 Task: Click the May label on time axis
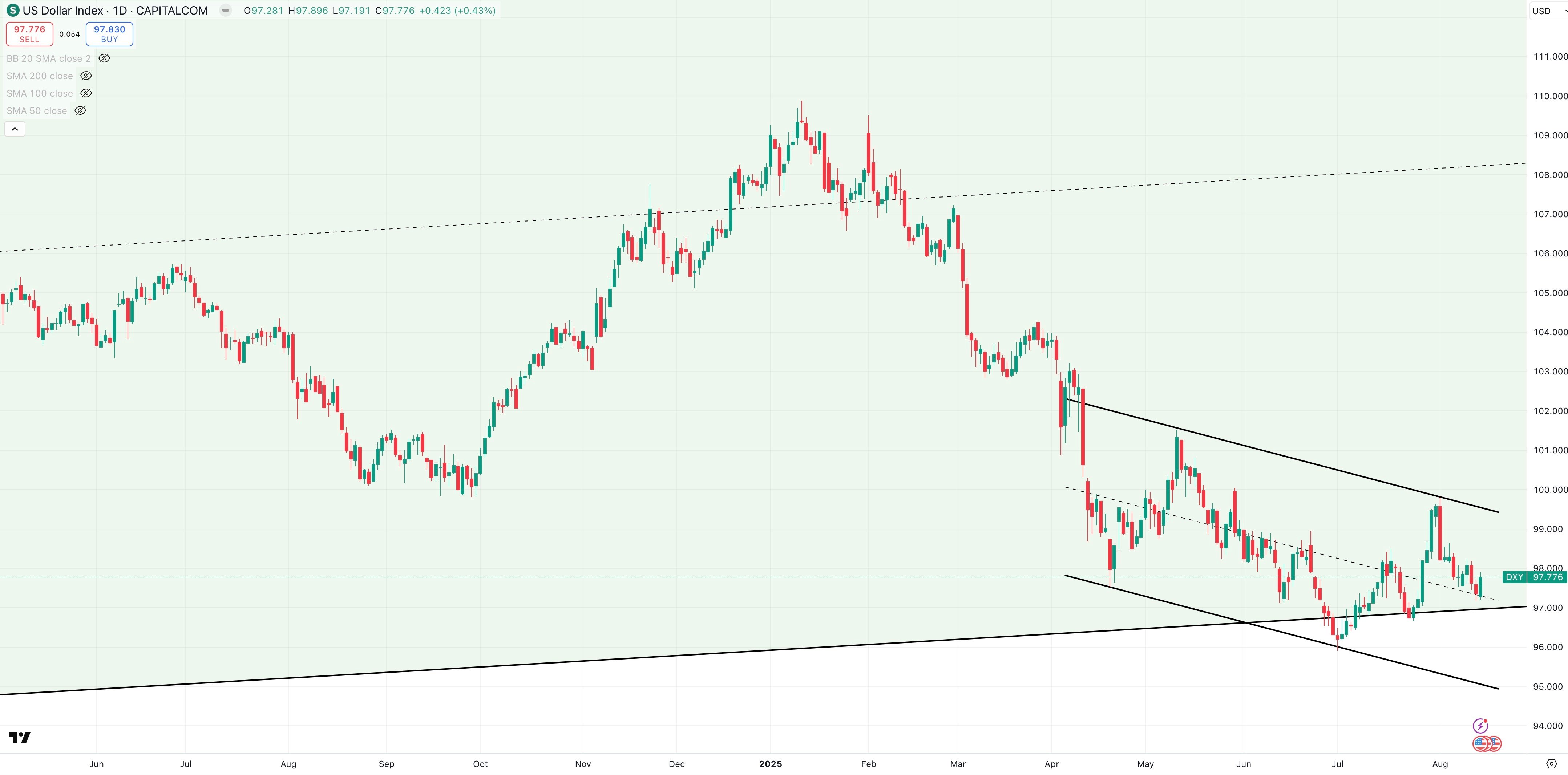pyautogui.click(x=1145, y=764)
